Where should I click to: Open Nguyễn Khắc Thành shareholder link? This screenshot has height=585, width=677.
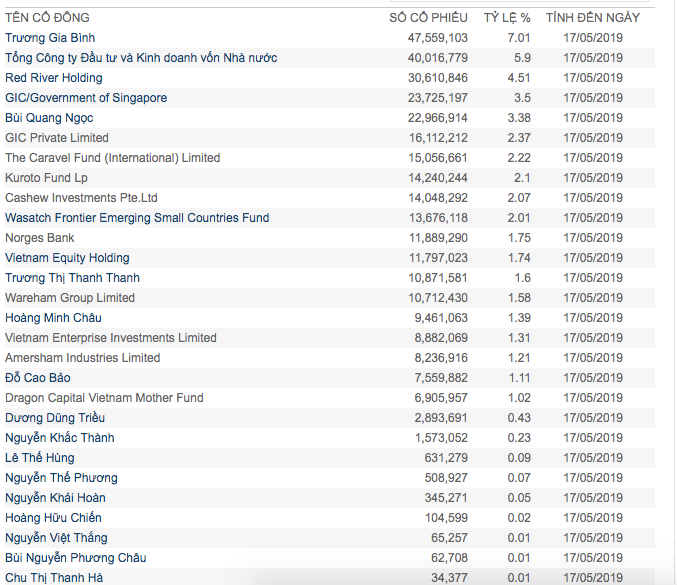coord(60,438)
